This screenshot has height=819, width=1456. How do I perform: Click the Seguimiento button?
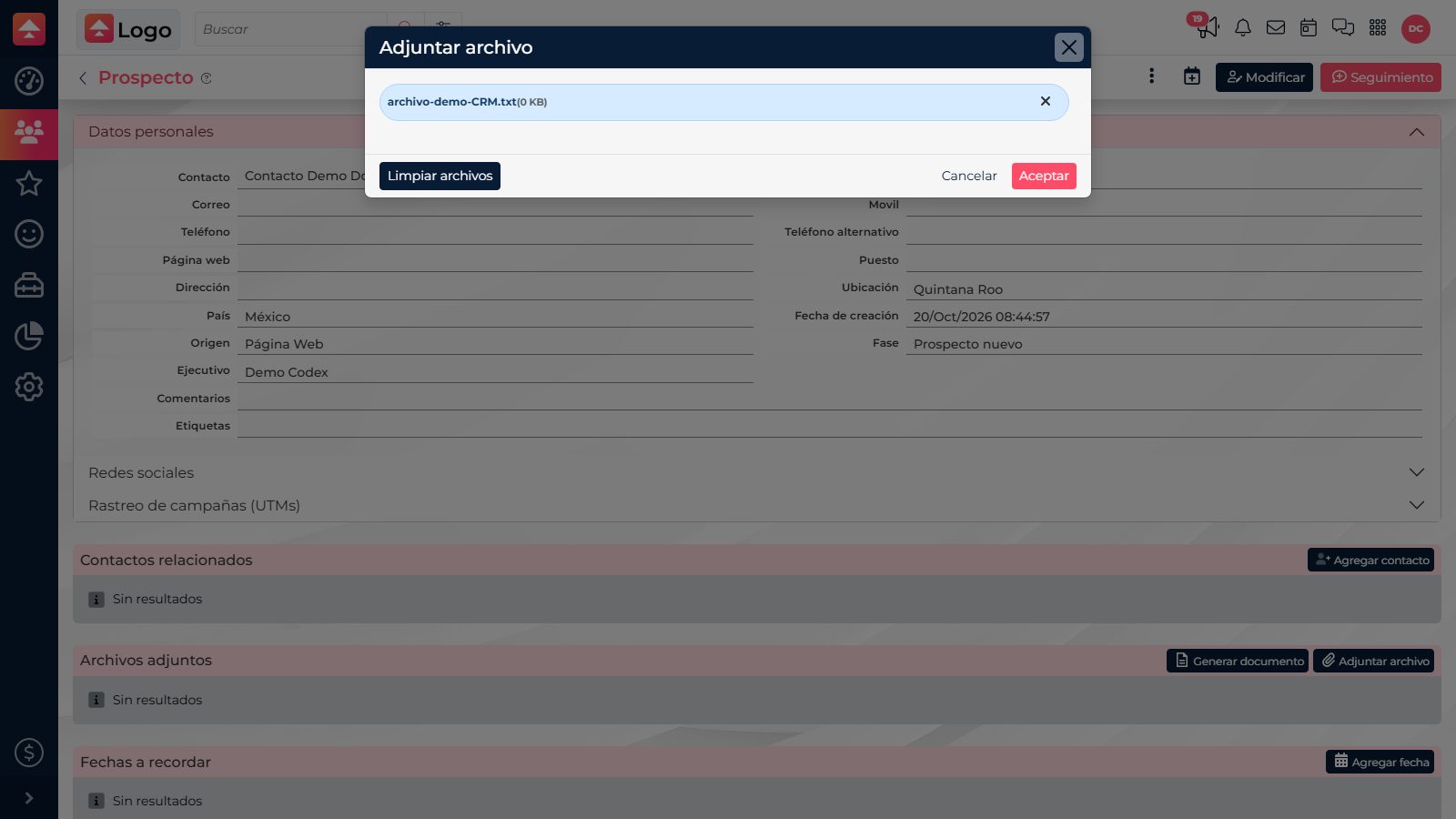click(1380, 77)
